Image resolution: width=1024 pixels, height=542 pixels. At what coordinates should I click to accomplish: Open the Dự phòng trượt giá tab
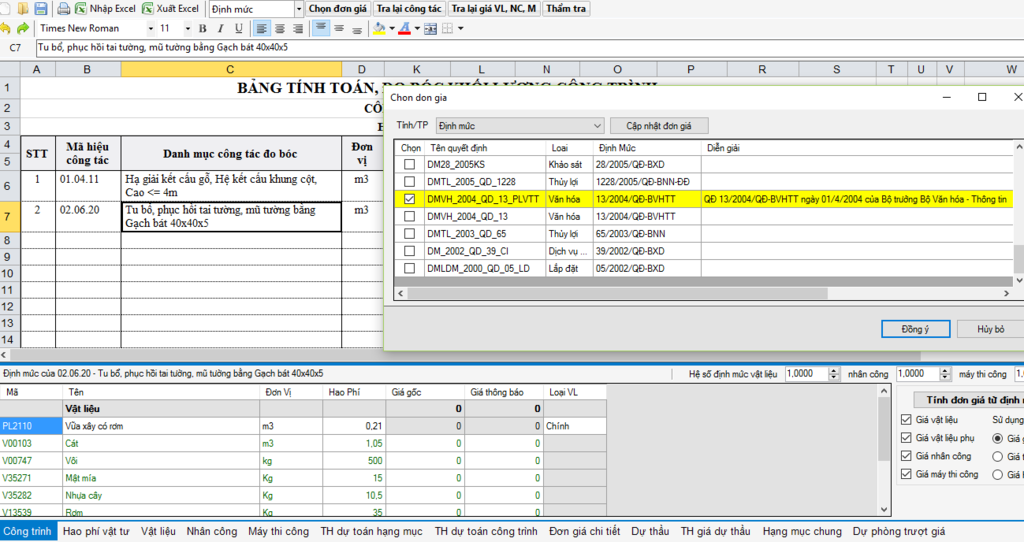coord(899,532)
